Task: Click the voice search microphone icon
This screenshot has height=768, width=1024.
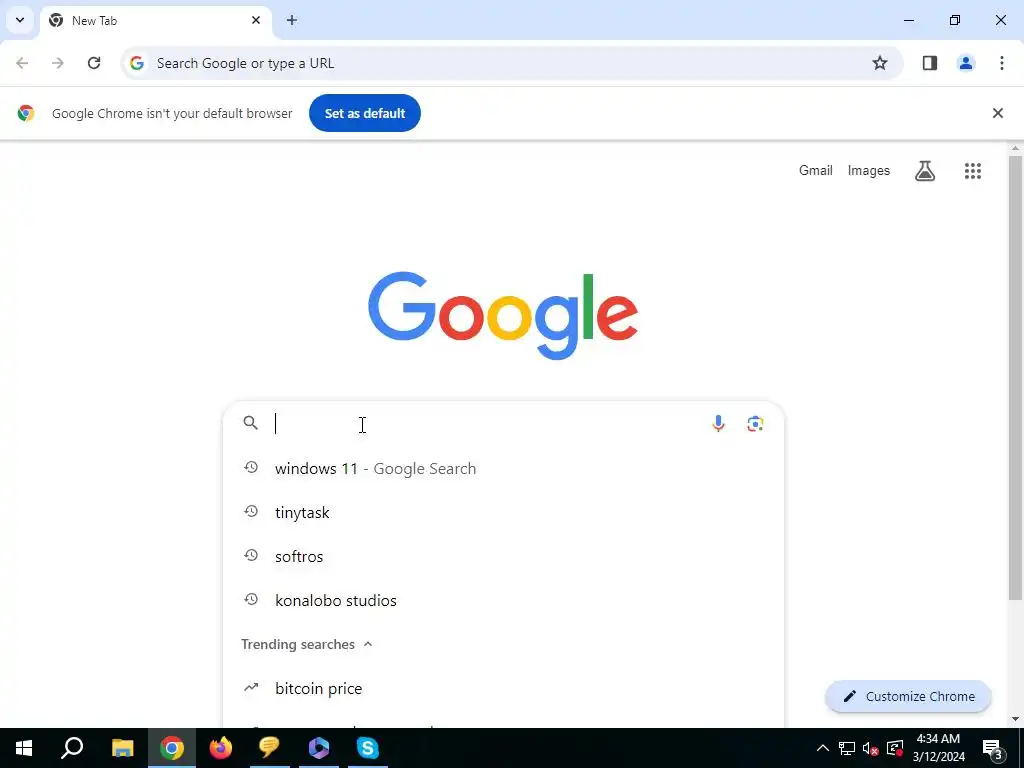Action: click(x=718, y=424)
